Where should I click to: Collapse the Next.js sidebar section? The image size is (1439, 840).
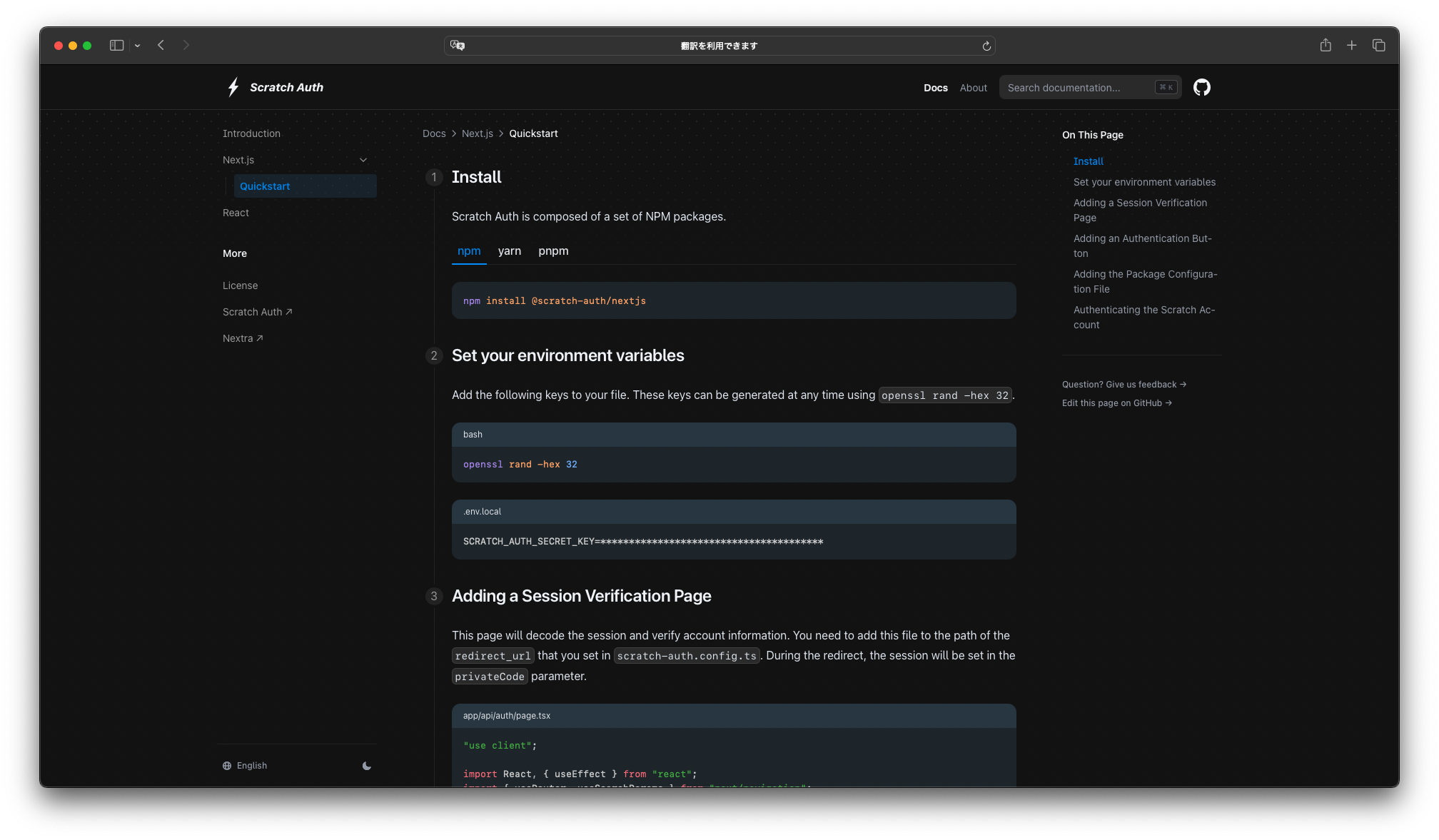(x=363, y=160)
